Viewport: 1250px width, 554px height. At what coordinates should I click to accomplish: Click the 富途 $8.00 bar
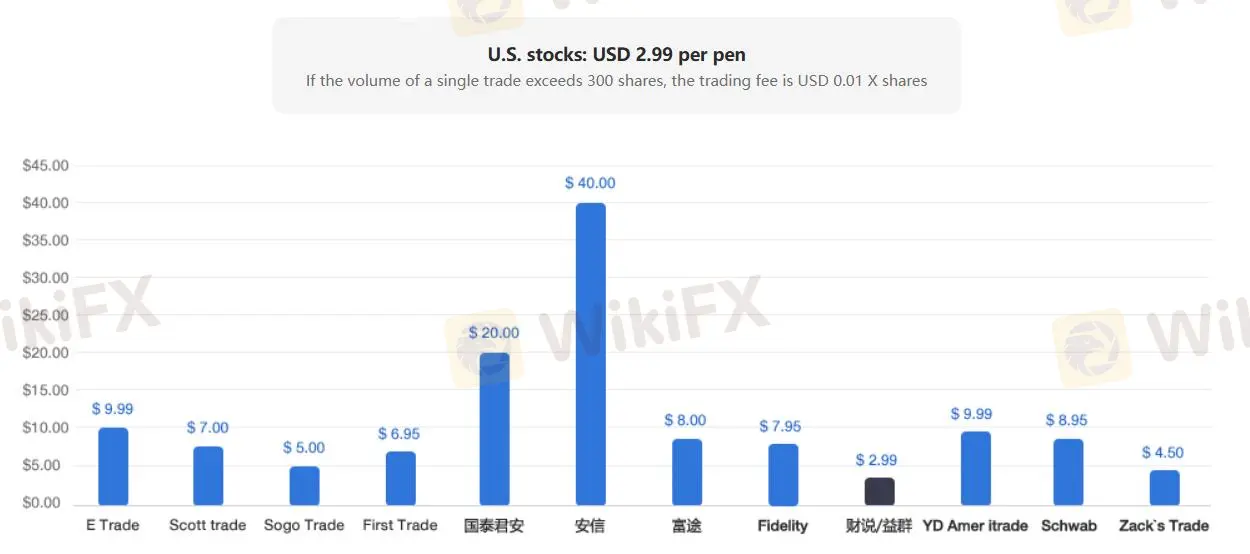tap(686, 471)
